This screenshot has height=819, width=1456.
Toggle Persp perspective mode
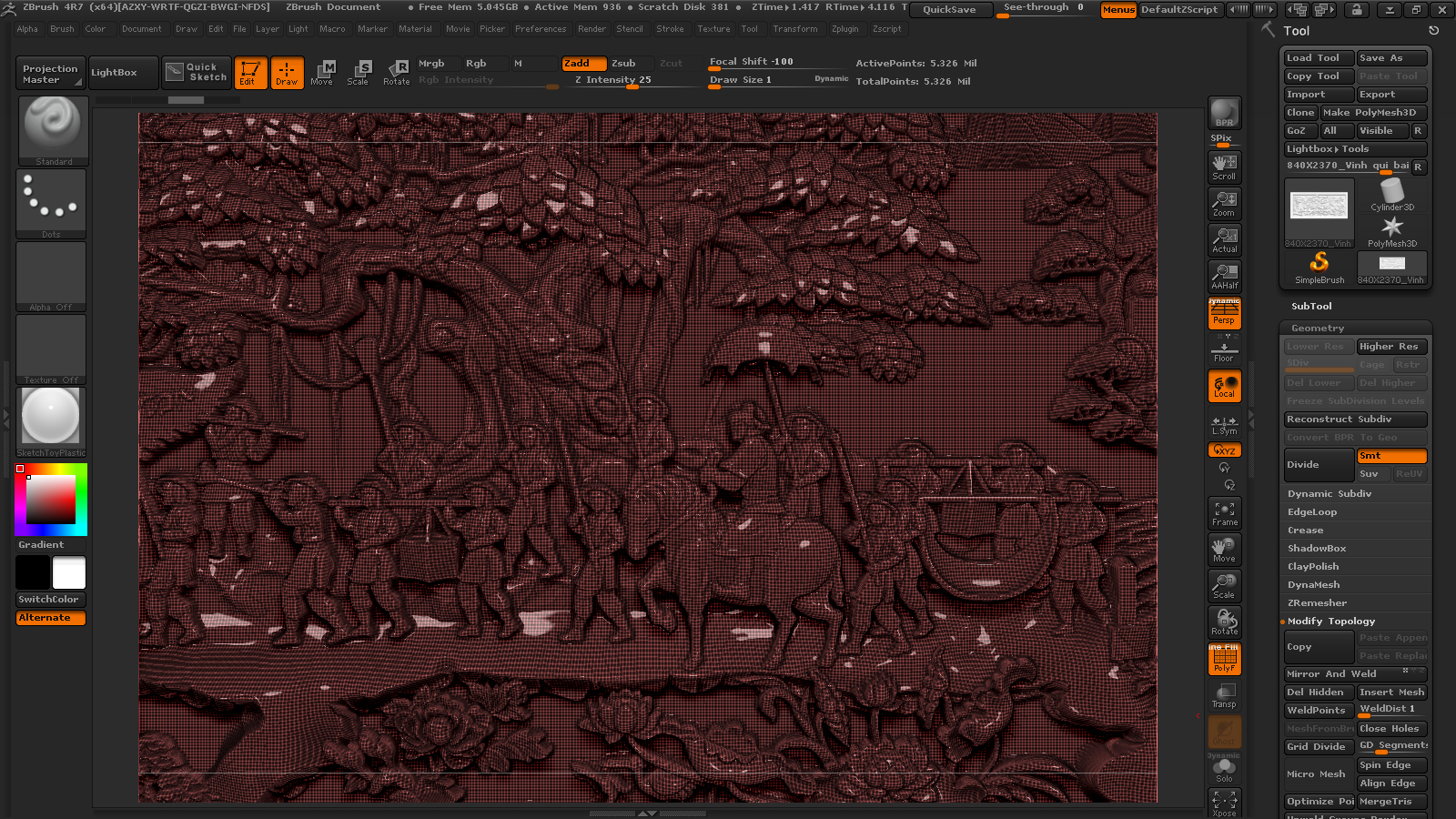(x=1224, y=317)
